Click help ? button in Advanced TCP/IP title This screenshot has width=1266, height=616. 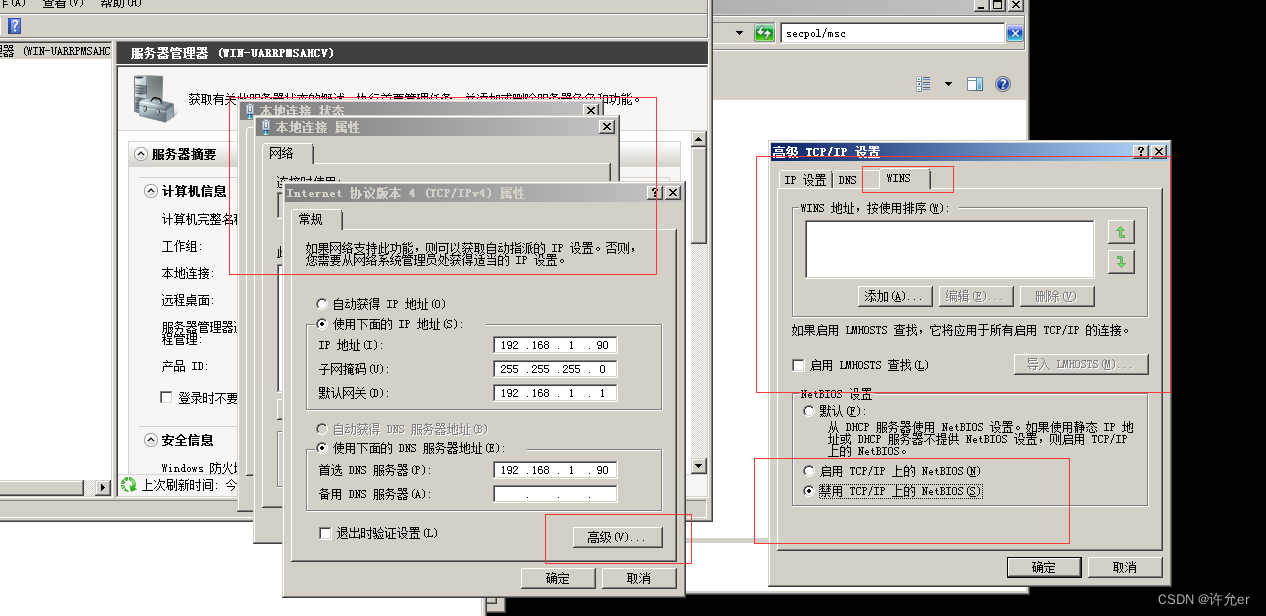1141,151
